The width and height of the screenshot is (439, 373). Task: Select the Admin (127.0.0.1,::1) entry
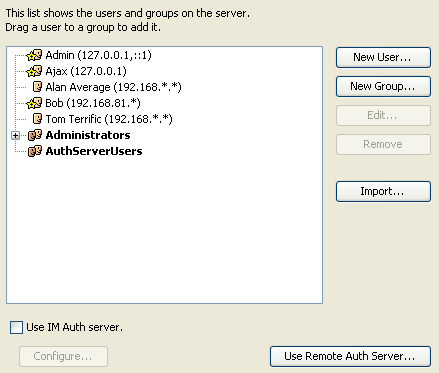pyautogui.click(x=98, y=55)
